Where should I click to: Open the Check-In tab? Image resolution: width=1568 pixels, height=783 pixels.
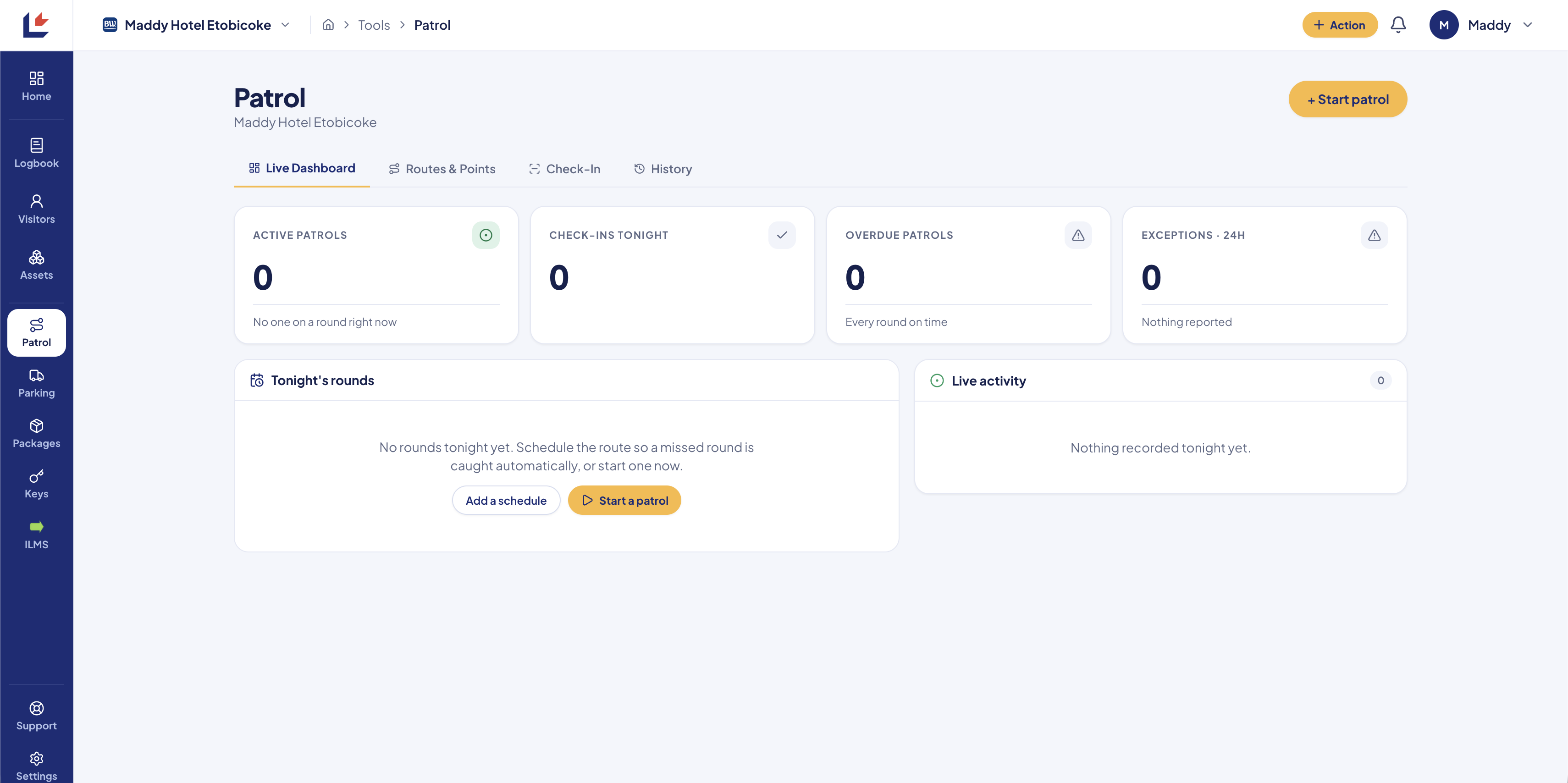tap(564, 169)
